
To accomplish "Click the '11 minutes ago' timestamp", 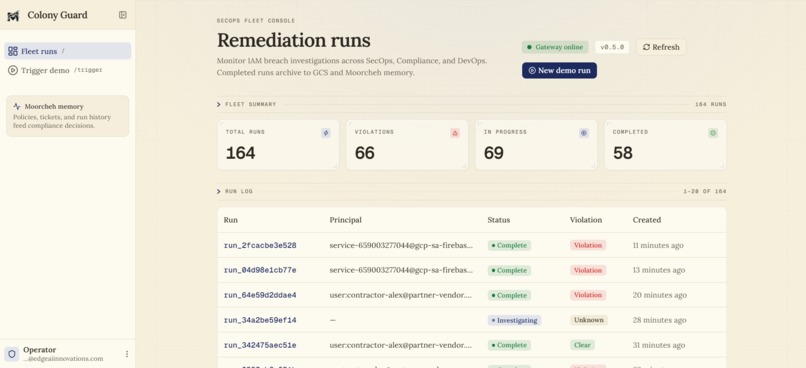I will tap(658, 246).
